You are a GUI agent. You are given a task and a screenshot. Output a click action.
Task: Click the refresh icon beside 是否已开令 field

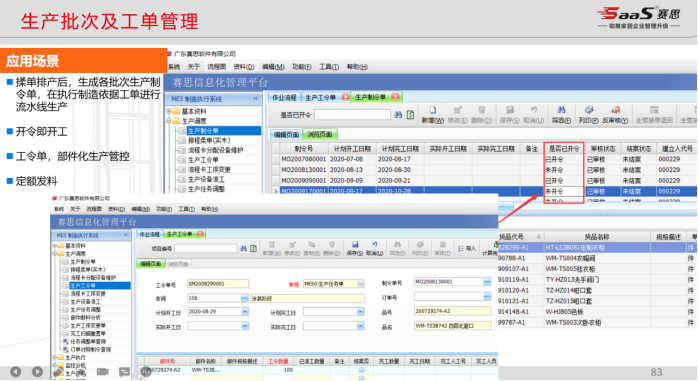coord(410,115)
